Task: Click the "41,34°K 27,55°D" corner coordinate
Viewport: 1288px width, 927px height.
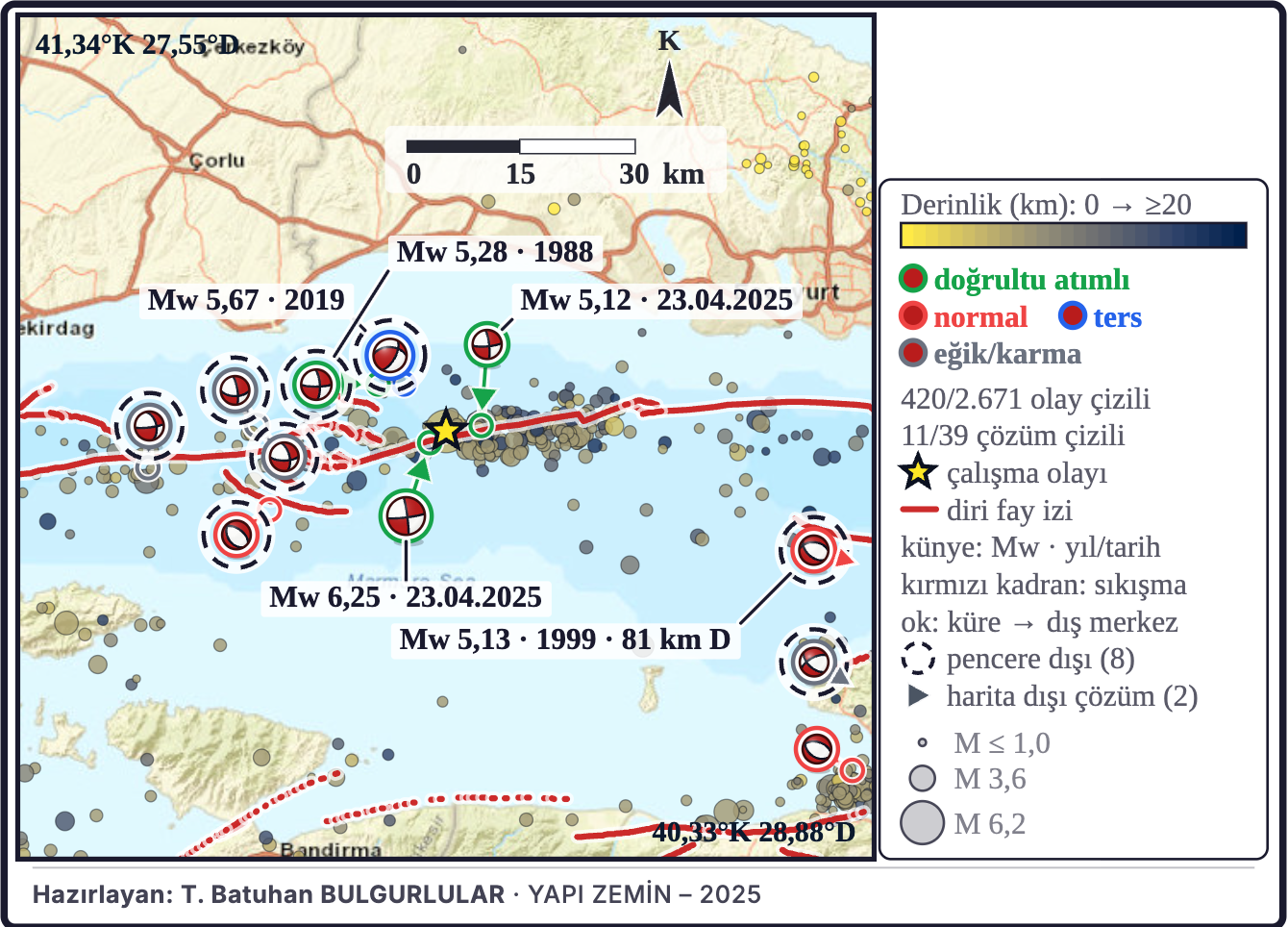Action: (x=137, y=44)
